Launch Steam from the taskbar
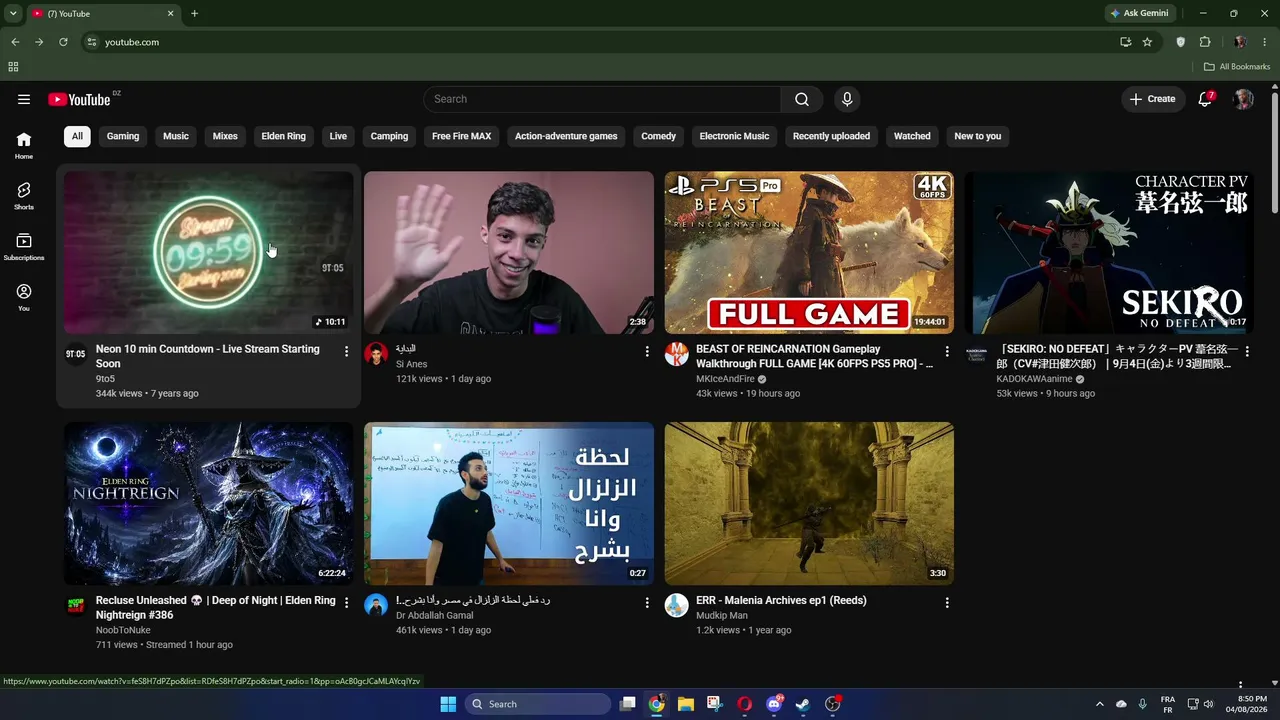 tap(803, 704)
